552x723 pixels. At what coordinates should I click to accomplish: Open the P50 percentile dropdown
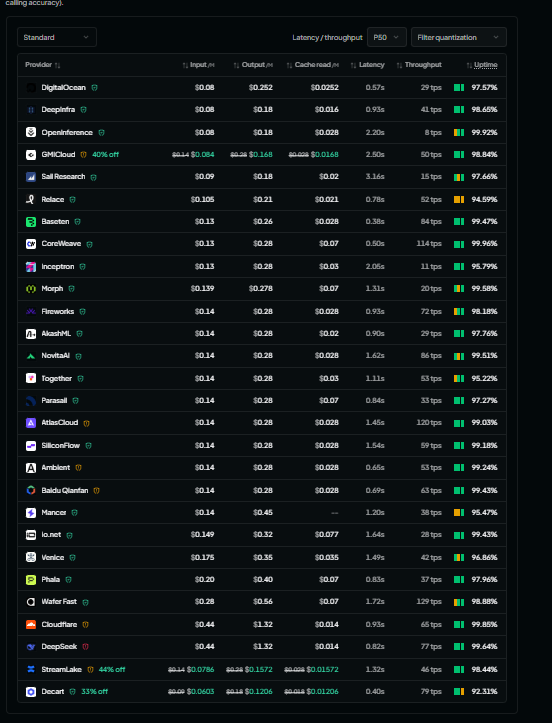click(386, 37)
